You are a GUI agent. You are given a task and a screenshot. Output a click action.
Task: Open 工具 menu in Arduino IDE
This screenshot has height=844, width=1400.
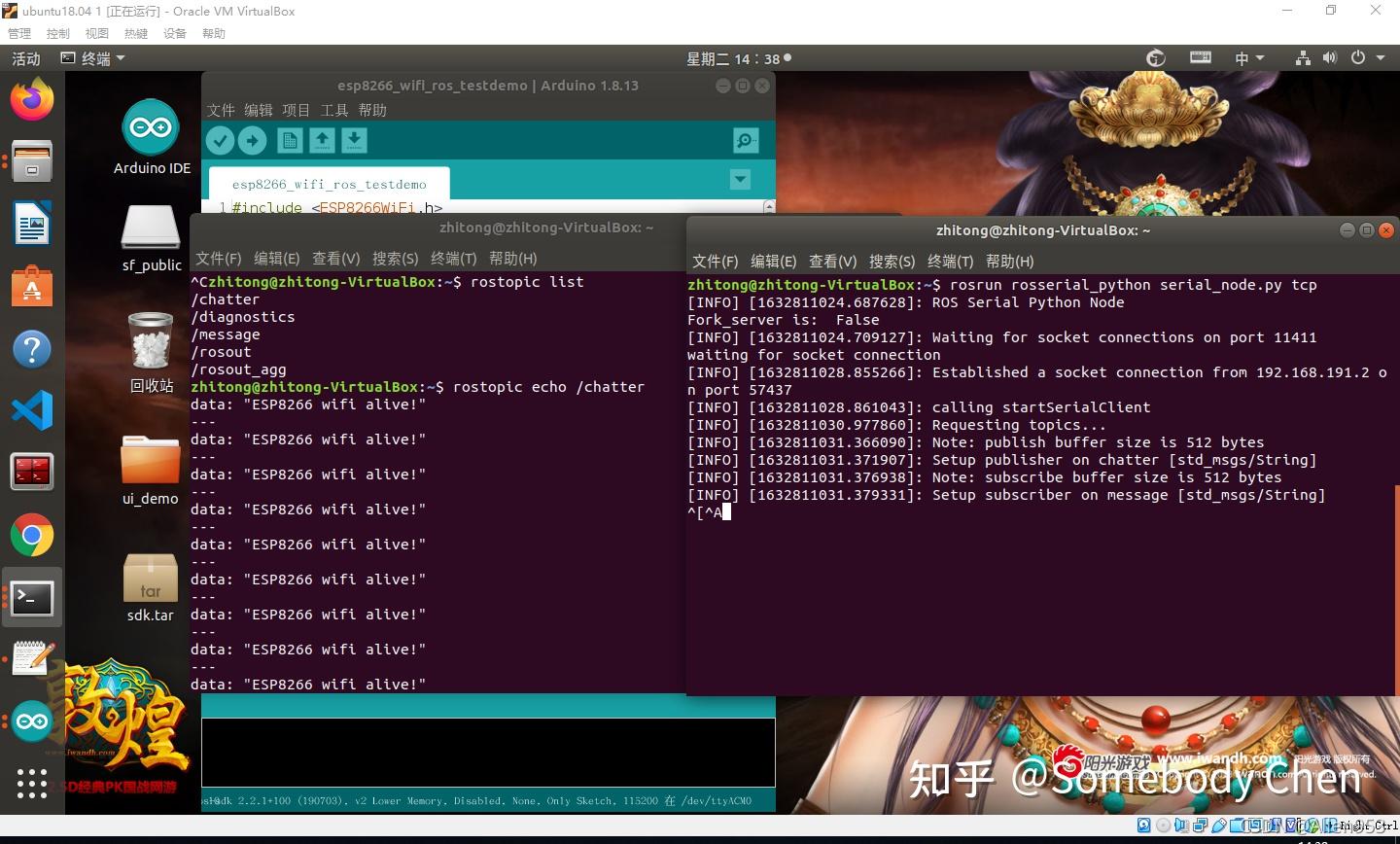click(334, 110)
